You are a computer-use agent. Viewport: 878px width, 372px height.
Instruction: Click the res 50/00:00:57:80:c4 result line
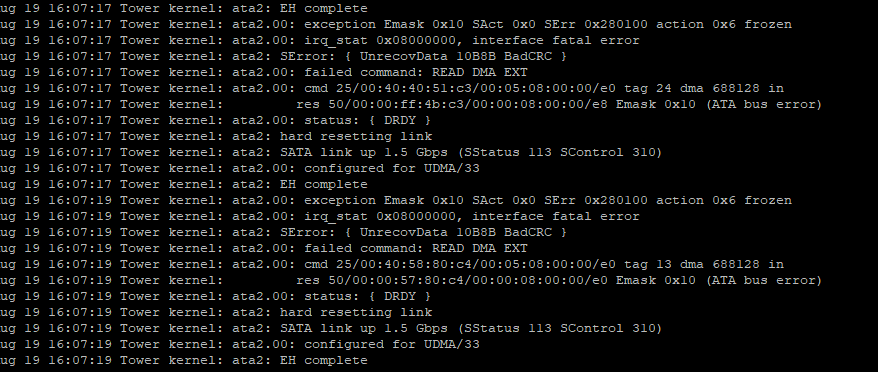[x=411, y=281]
